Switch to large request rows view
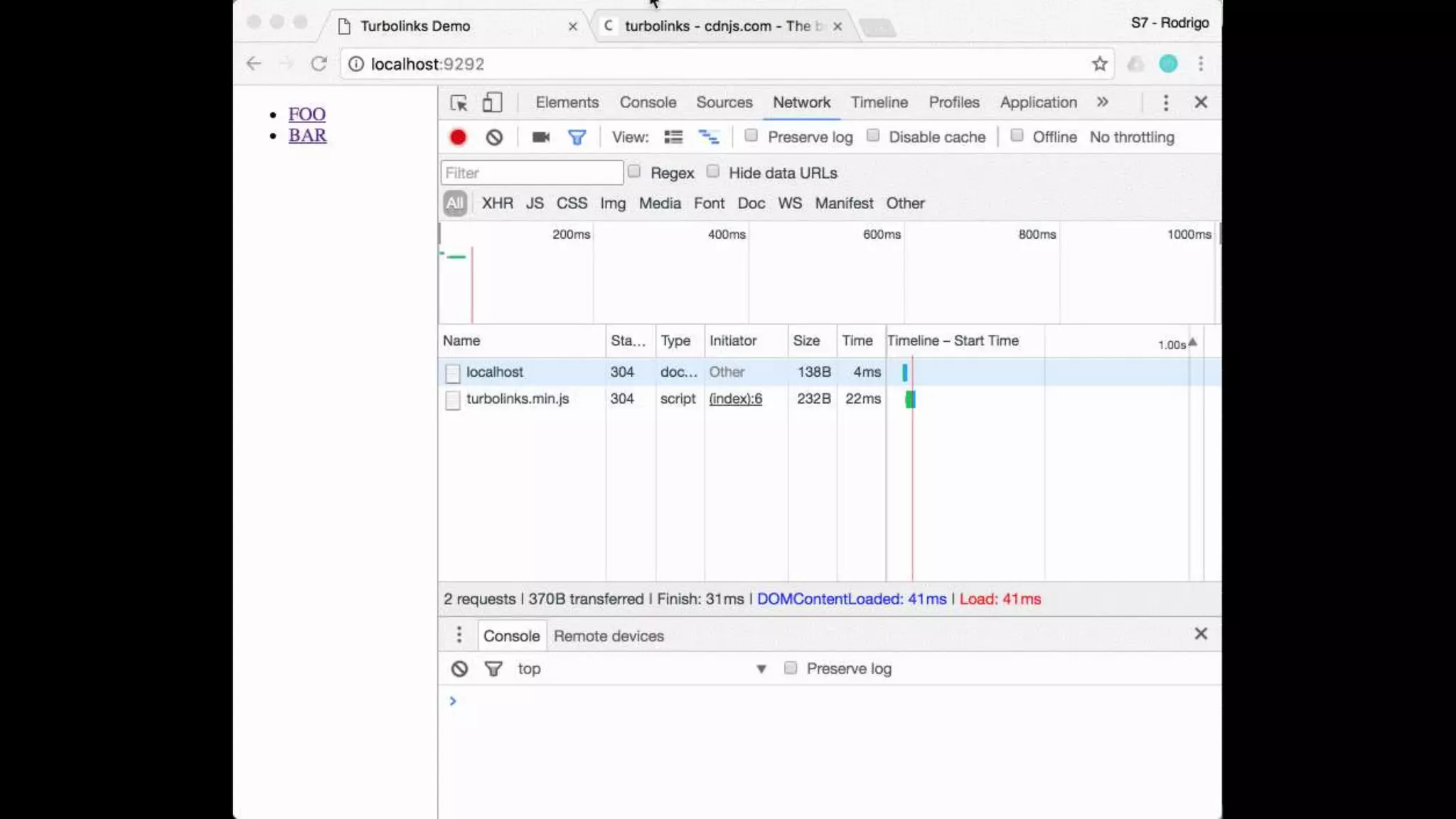The height and width of the screenshot is (819, 1456). click(673, 137)
